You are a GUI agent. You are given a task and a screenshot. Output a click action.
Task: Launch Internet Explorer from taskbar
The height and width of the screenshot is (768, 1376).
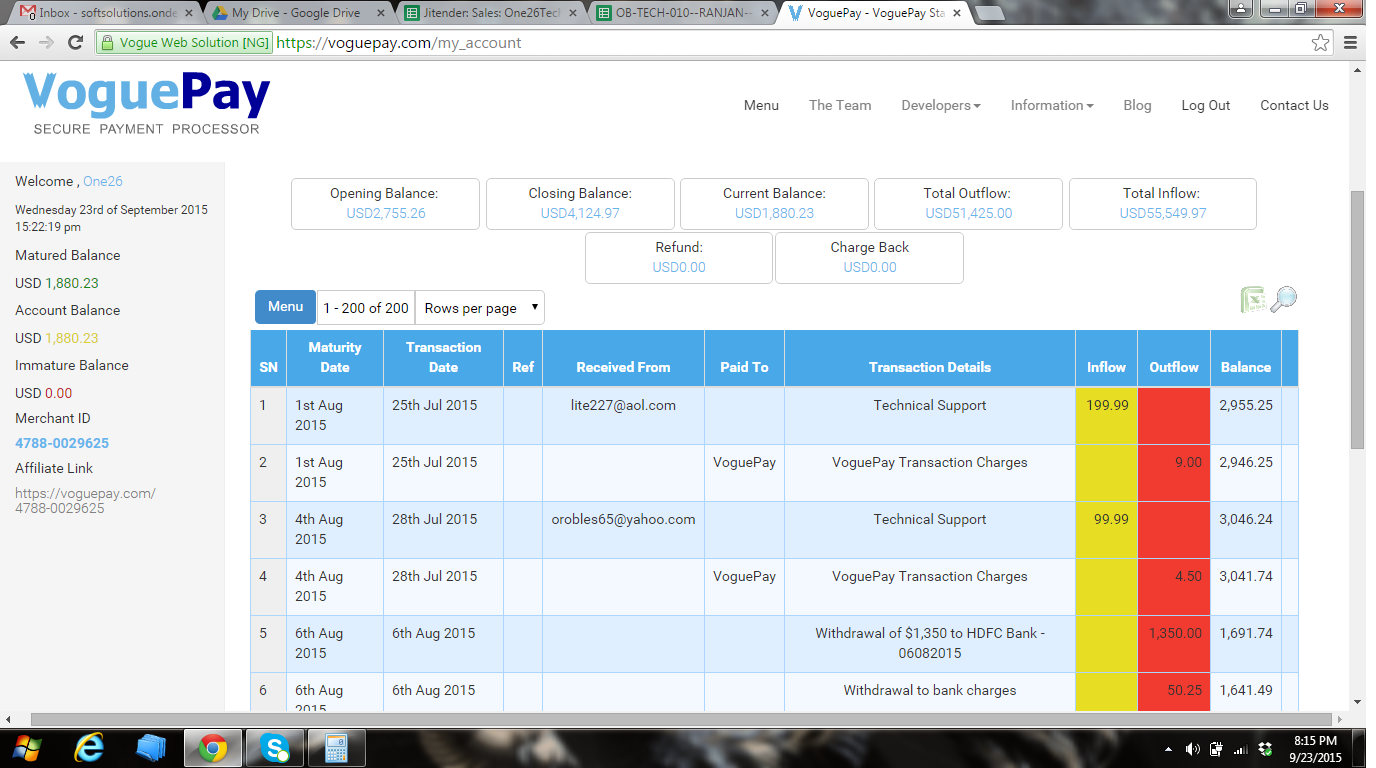(x=91, y=748)
